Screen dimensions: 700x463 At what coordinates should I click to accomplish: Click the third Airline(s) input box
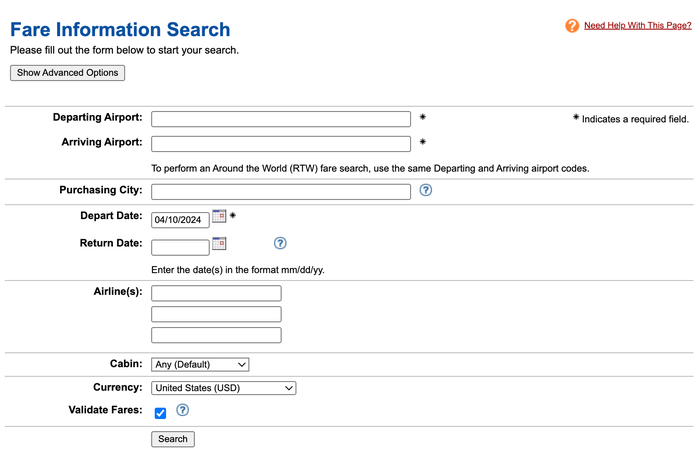216,335
